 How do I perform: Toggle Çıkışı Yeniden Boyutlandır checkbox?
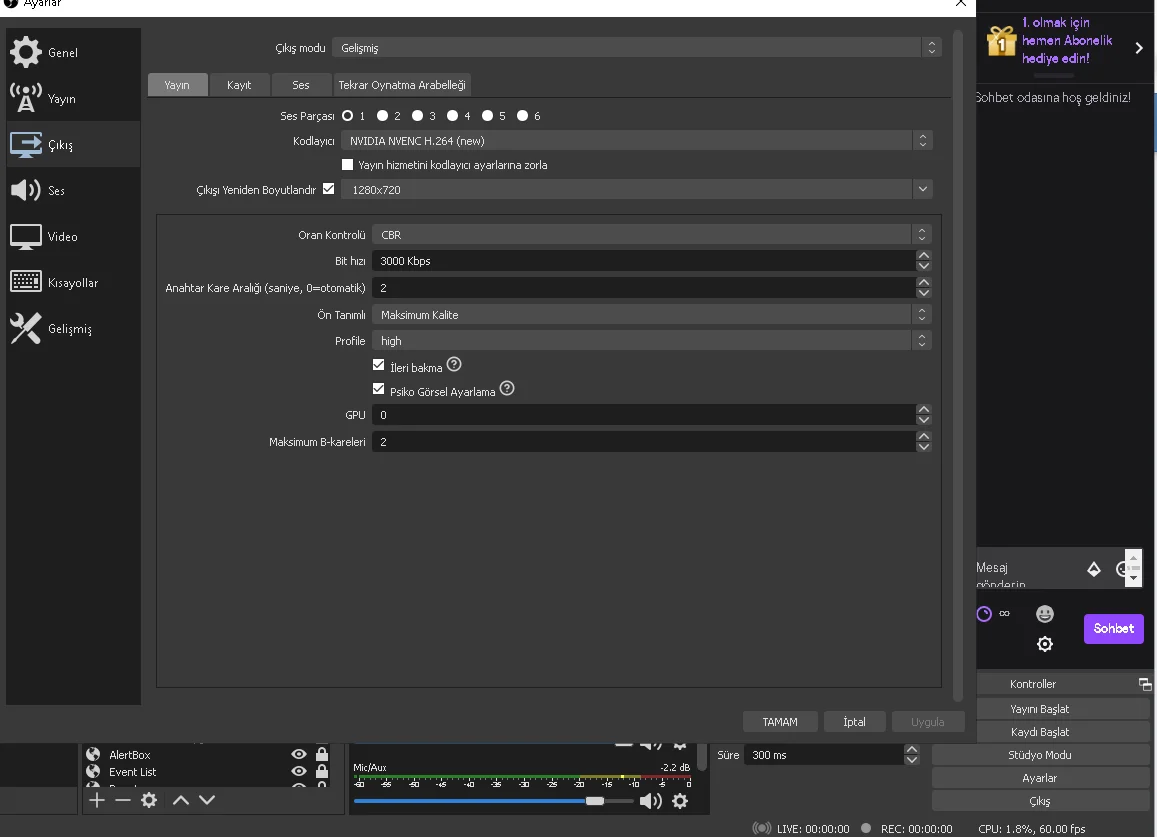pos(328,189)
